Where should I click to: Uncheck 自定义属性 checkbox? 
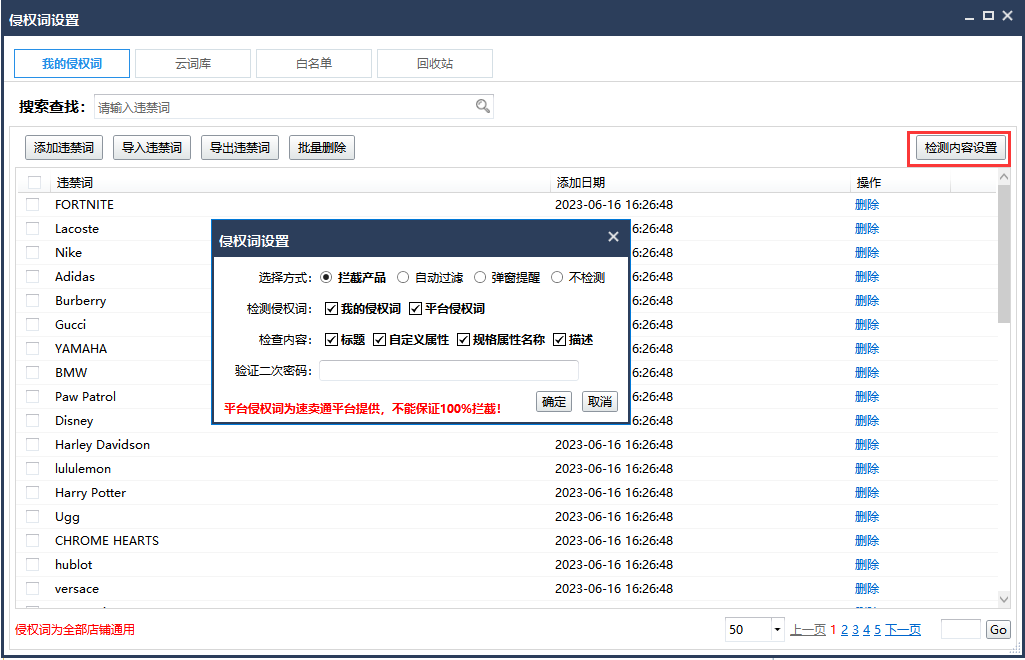(380, 339)
